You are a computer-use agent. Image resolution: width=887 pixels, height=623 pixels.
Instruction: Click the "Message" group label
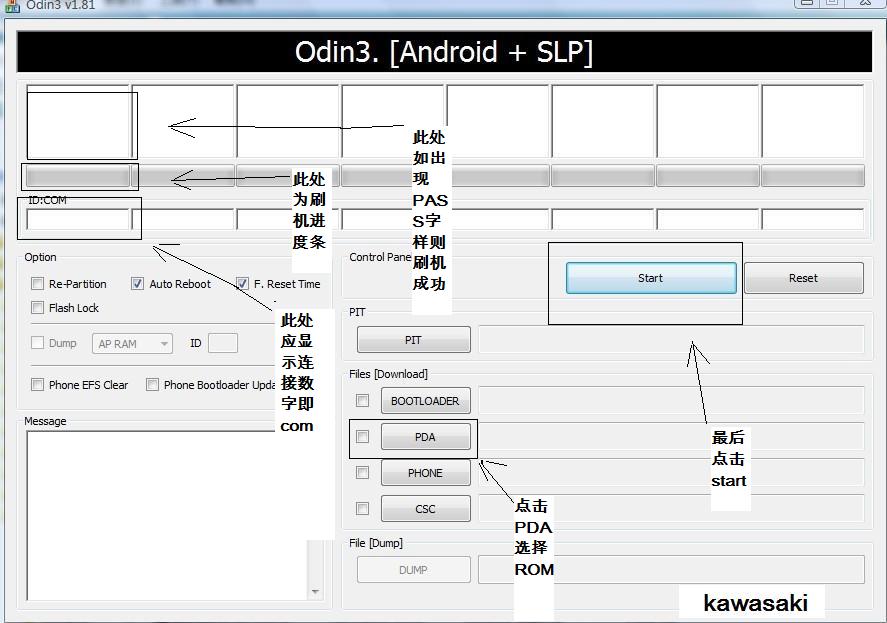(x=45, y=421)
